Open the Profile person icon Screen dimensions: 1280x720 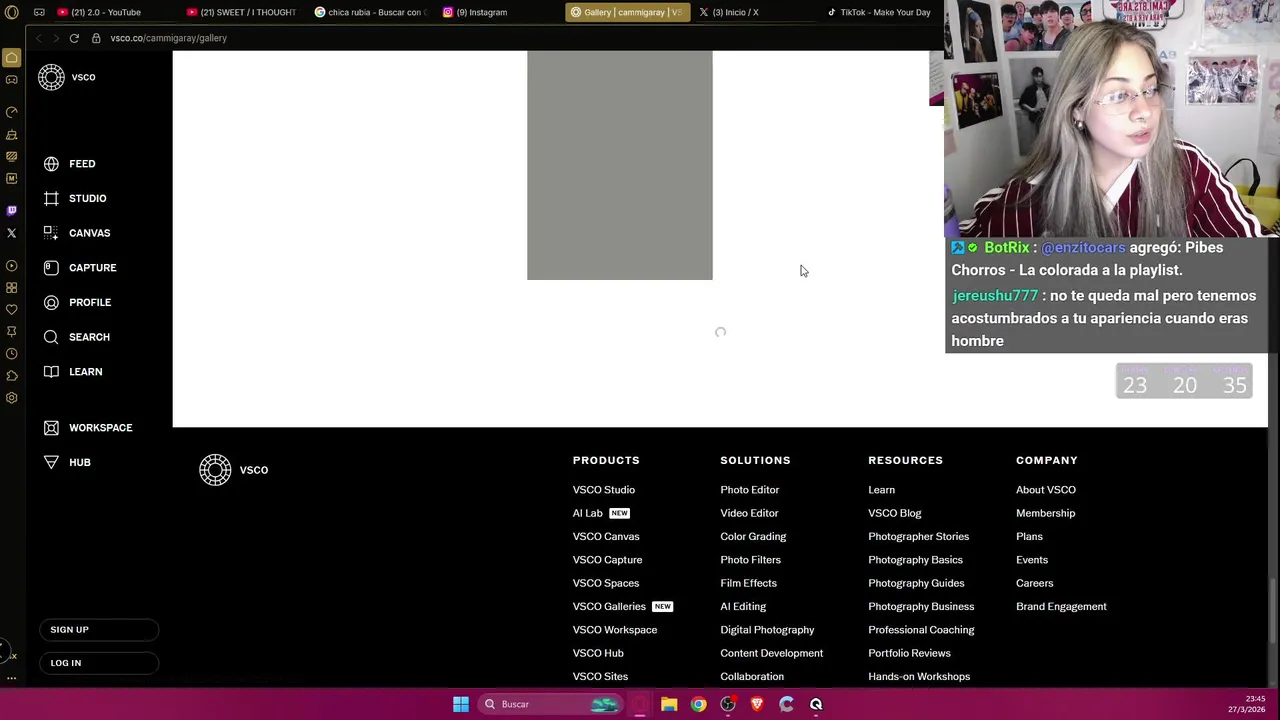[x=51, y=302]
